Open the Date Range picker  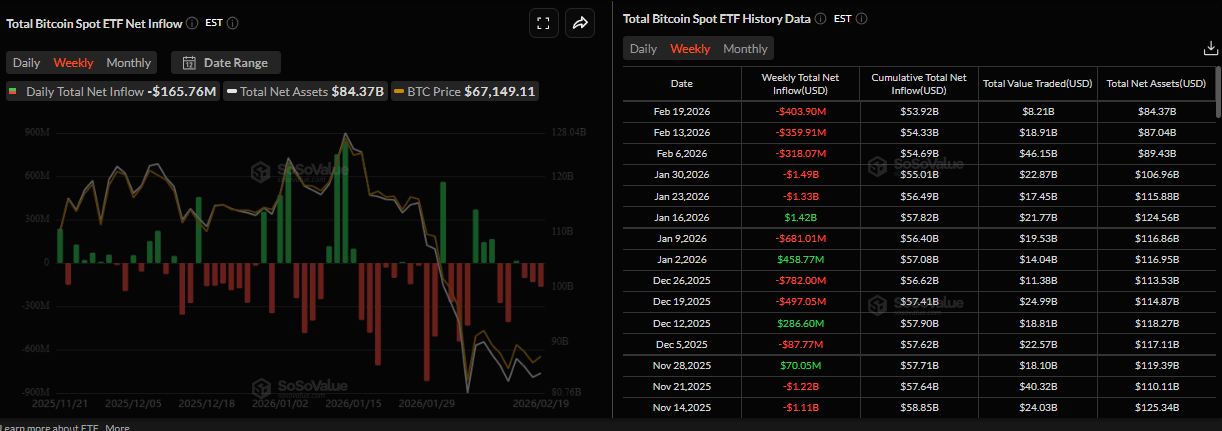tap(226, 63)
